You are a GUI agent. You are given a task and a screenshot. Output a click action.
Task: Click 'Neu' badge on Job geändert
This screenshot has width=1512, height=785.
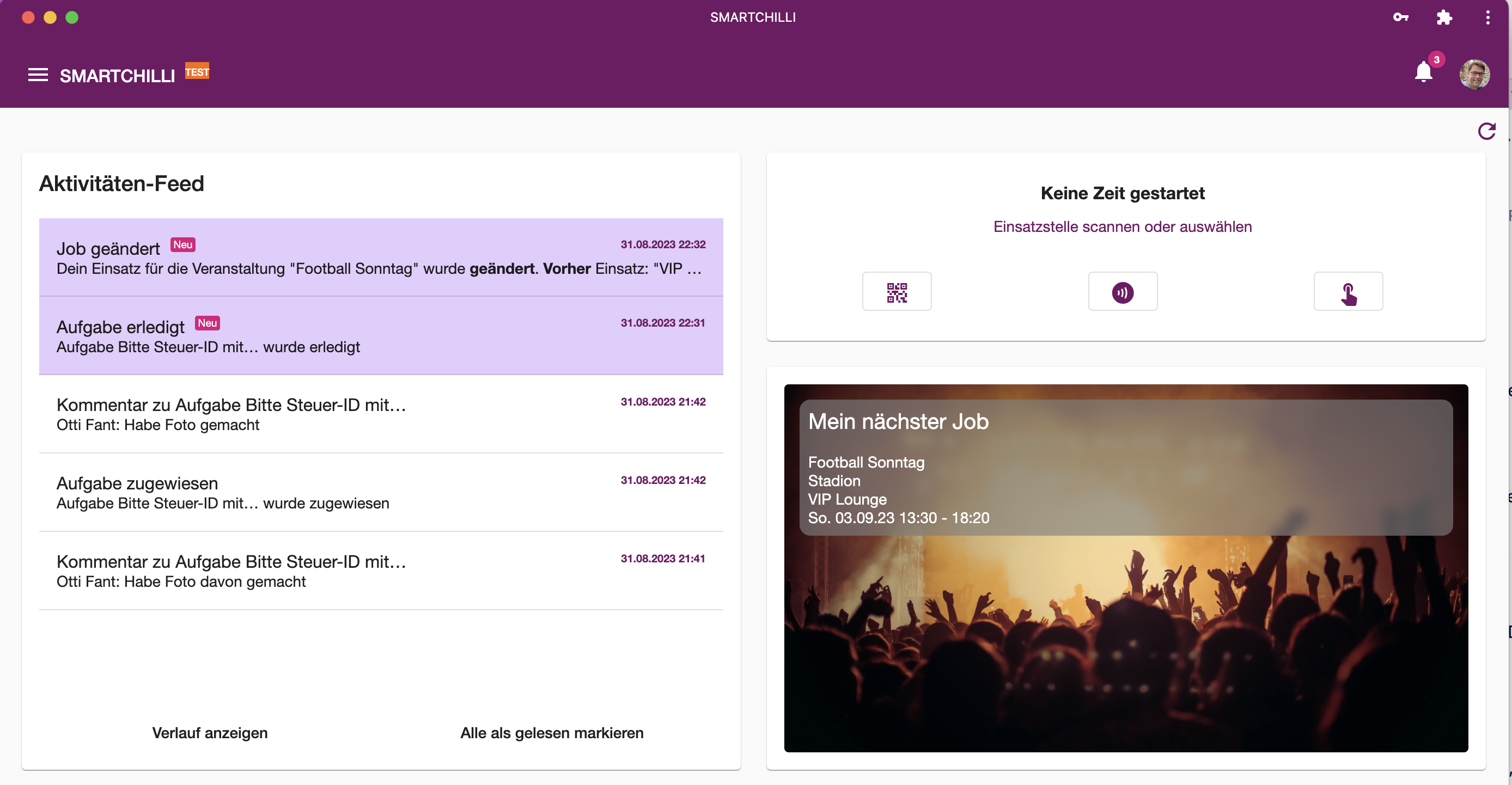click(182, 244)
